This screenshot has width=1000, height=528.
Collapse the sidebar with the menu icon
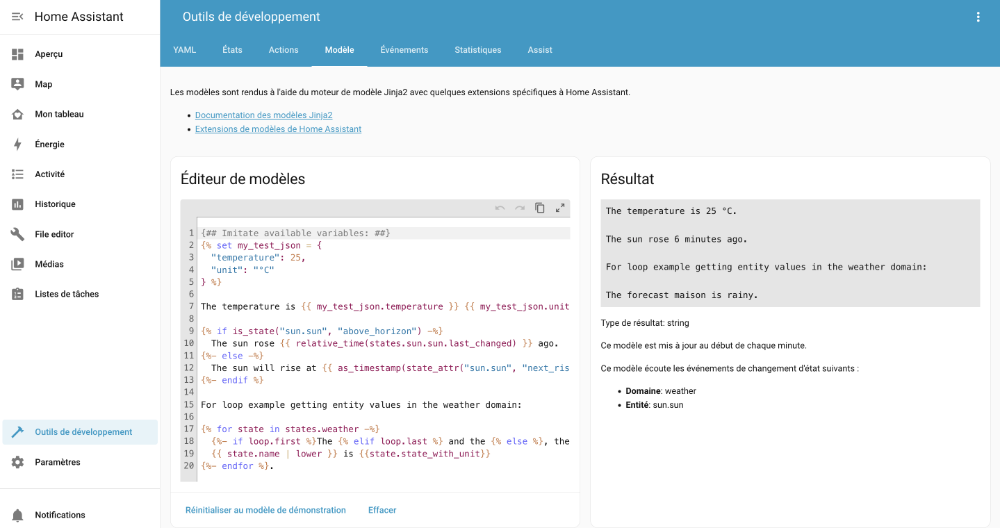17,17
